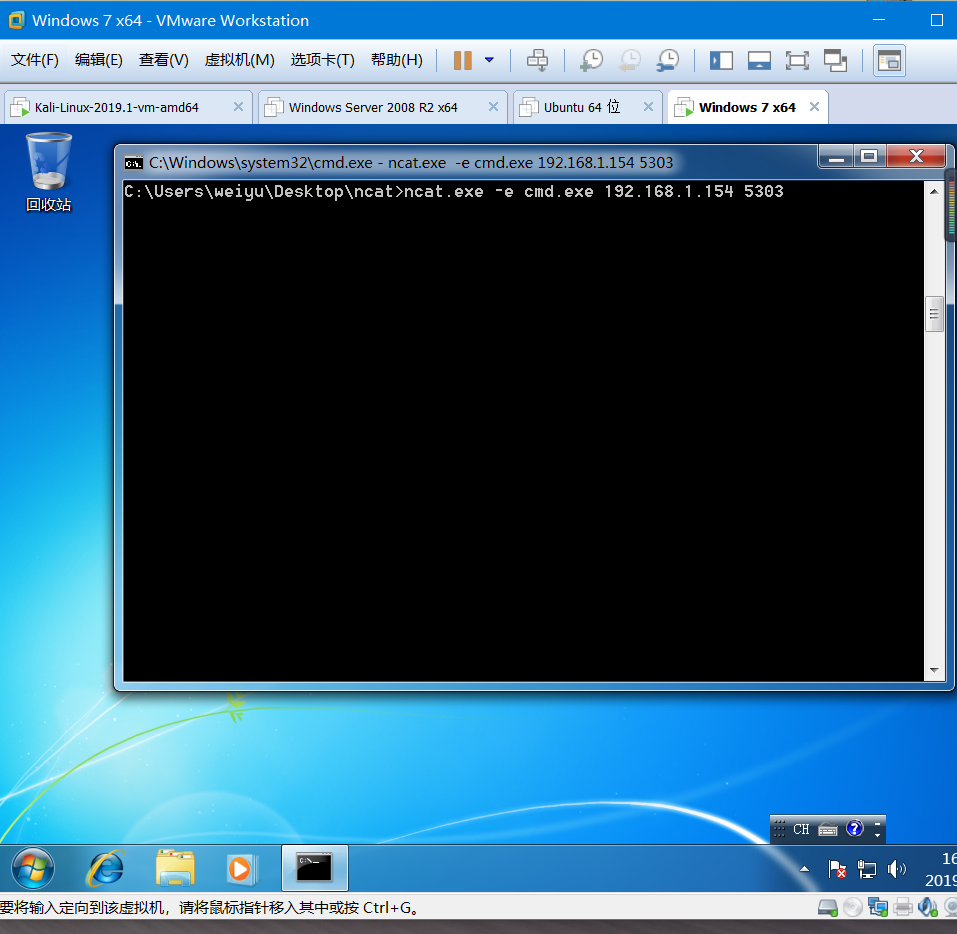
Task: Pause the virtual machine
Action: click(x=463, y=60)
